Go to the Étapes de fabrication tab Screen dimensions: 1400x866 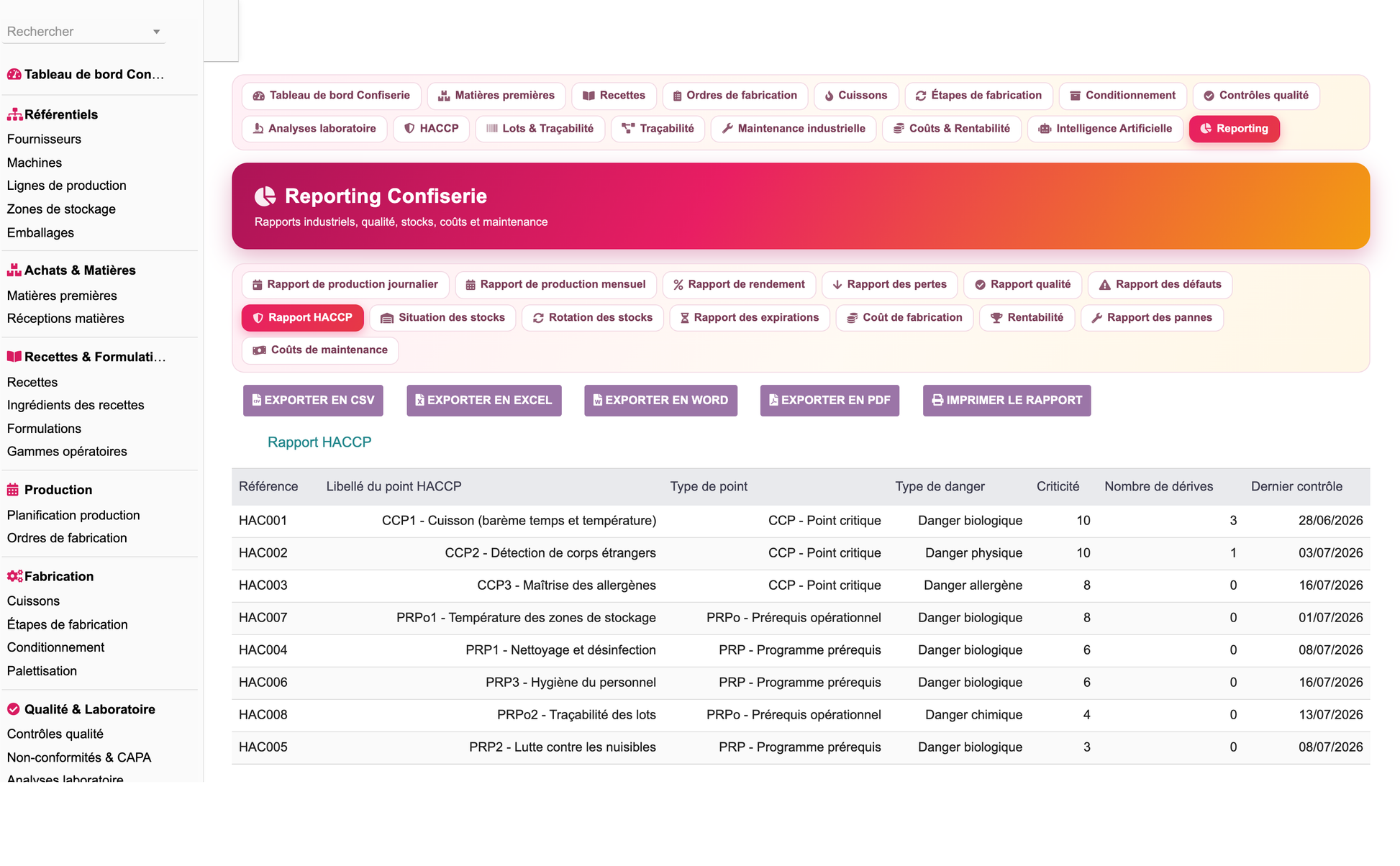pos(978,96)
